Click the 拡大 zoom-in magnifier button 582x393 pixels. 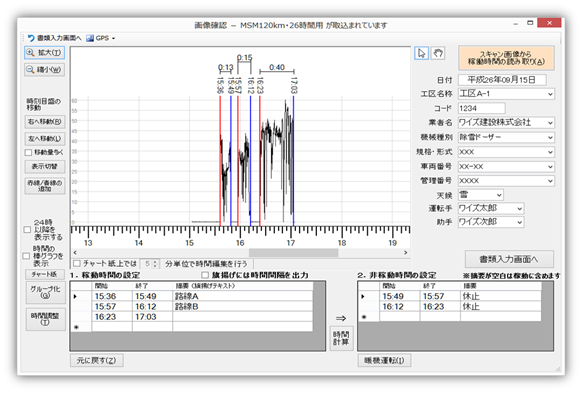coord(45,53)
